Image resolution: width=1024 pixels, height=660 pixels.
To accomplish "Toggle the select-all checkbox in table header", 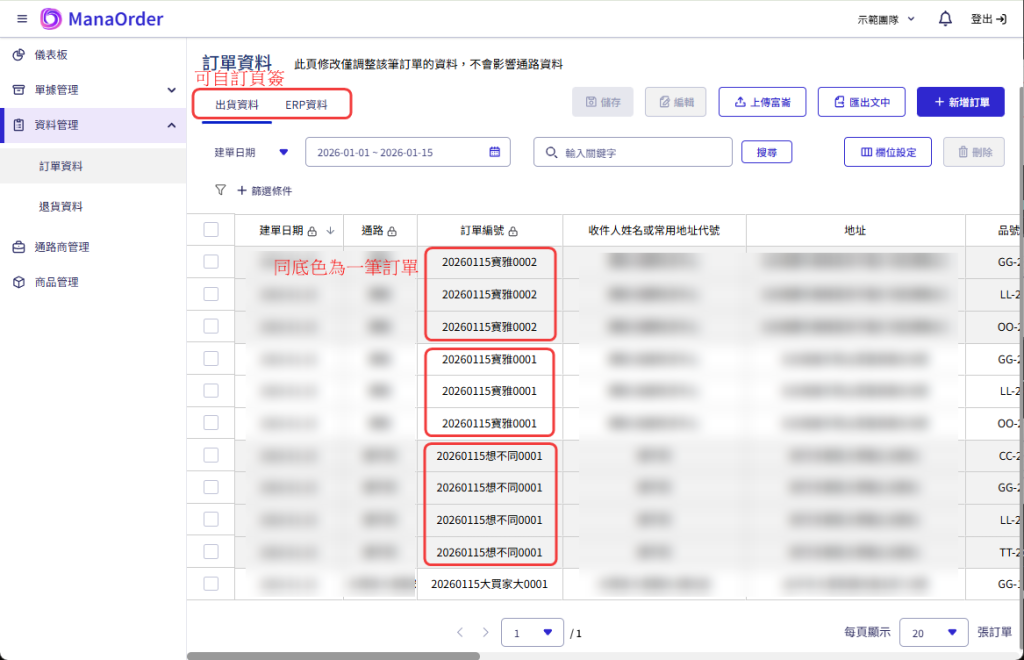I will click(x=211, y=230).
